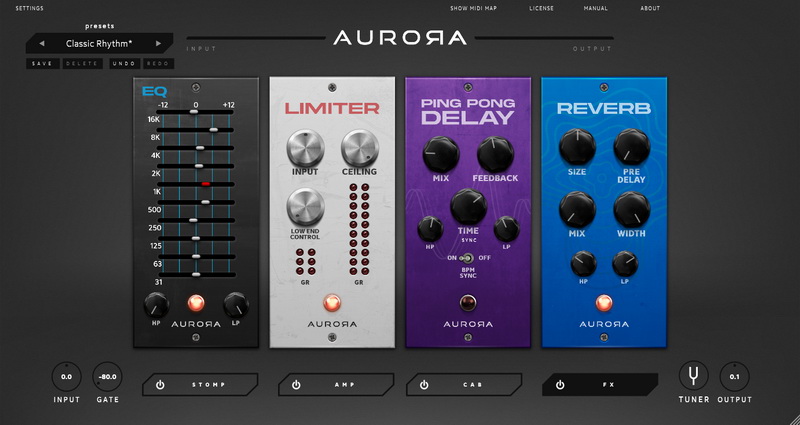
Task: Open the Tuner fork icon
Action: tap(693, 377)
